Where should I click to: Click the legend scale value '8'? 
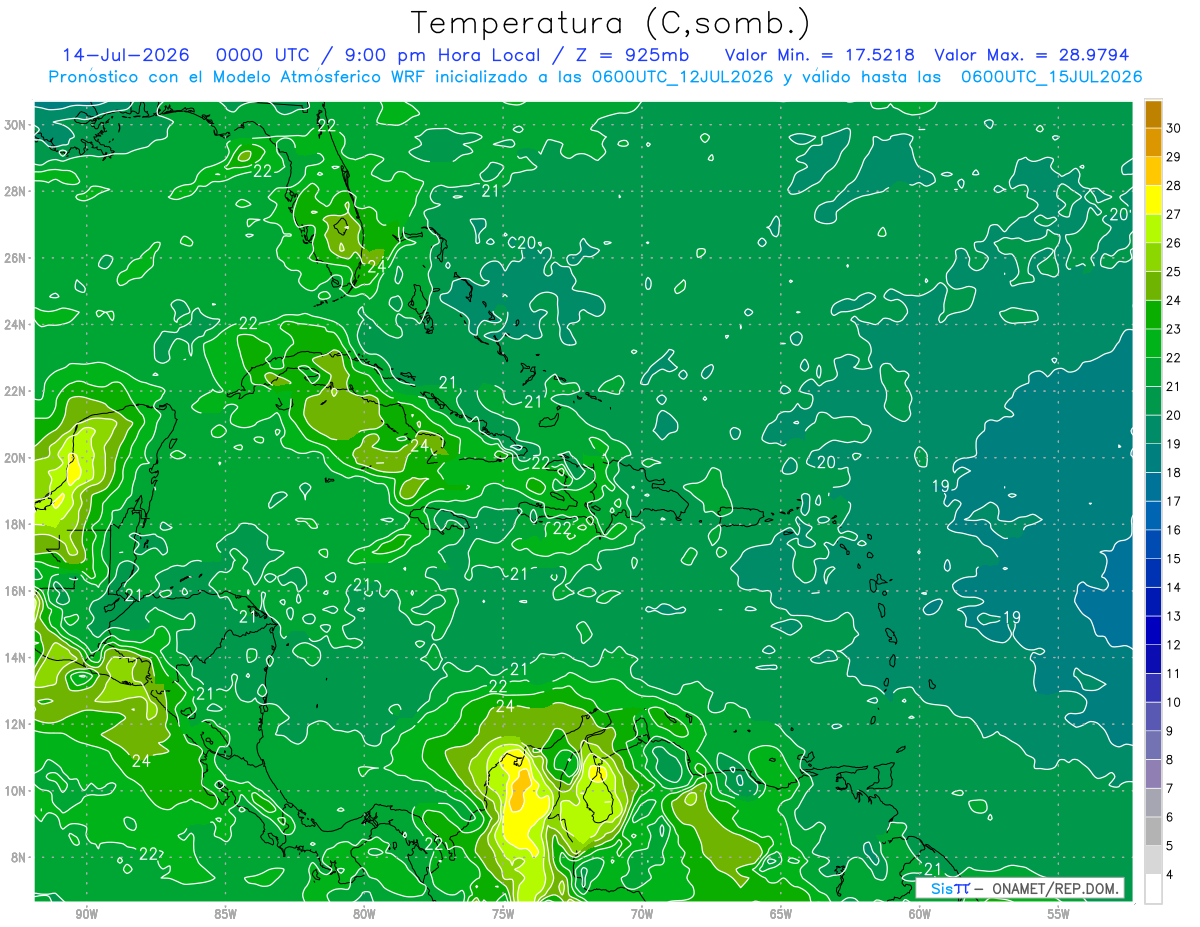tap(1171, 759)
